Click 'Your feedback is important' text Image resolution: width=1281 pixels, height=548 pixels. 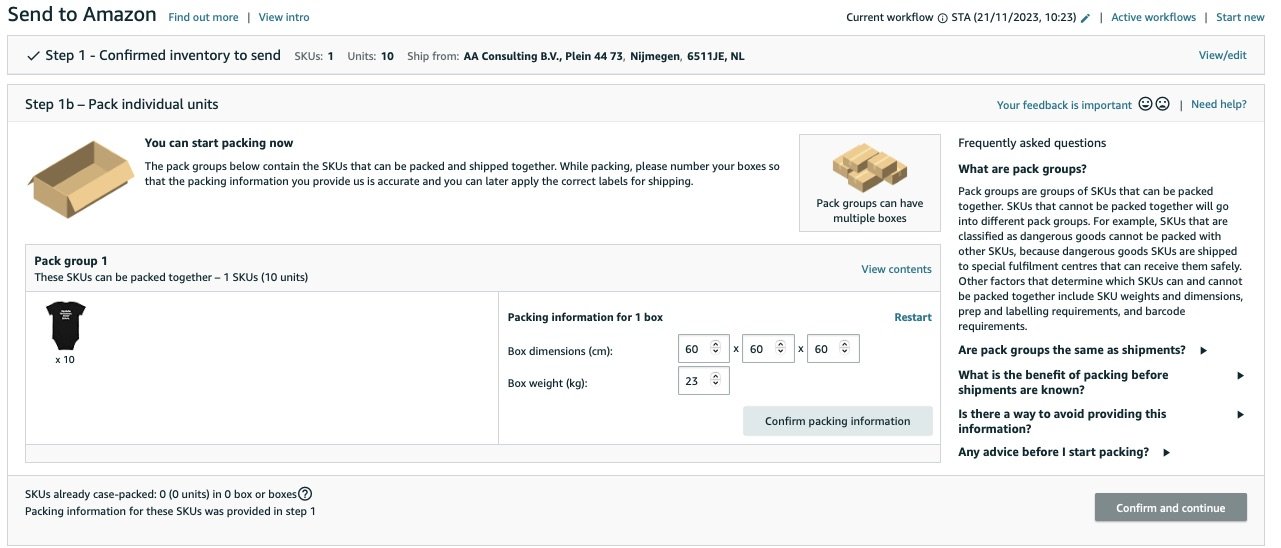tap(1064, 105)
